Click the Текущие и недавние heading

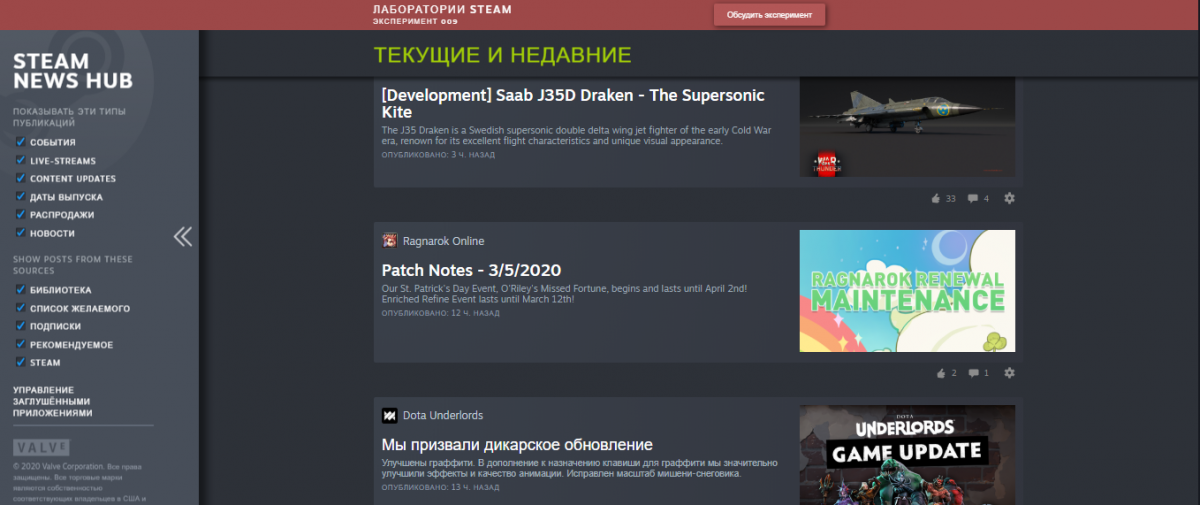point(503,54)
